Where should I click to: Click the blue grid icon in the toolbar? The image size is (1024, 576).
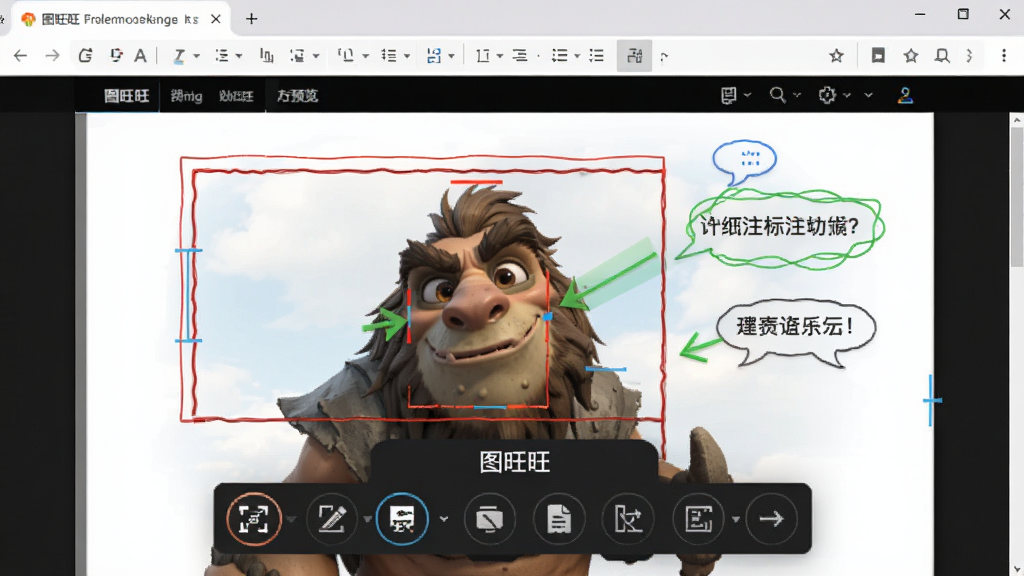click(x=434, y=56)
